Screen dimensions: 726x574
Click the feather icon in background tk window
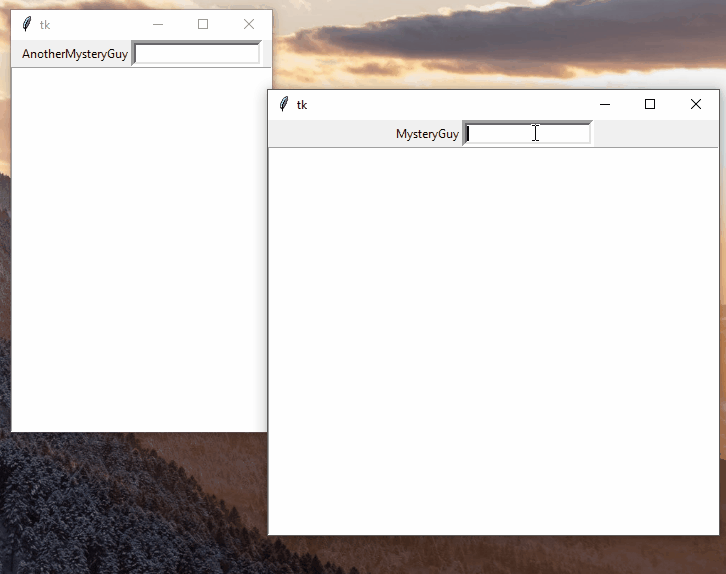click(x=27, y=24)
